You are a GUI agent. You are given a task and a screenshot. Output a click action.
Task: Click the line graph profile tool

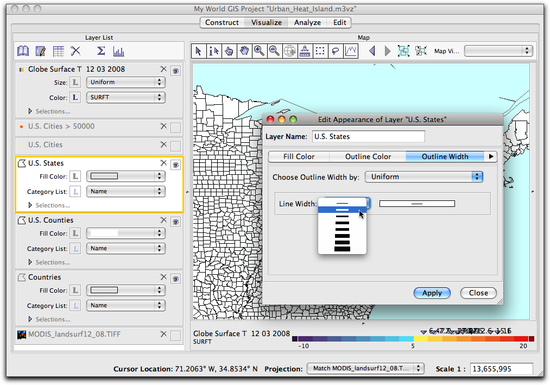[x=350, y=51]
